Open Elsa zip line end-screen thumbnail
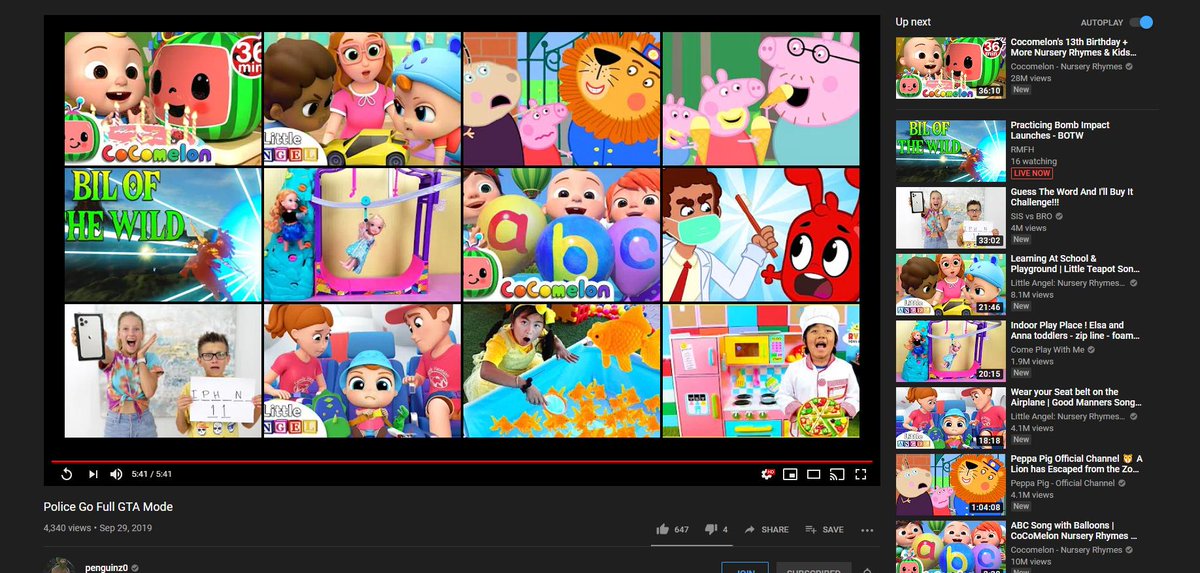The height and width of the screenshot is (573, 1200). [x=361, y=234]
